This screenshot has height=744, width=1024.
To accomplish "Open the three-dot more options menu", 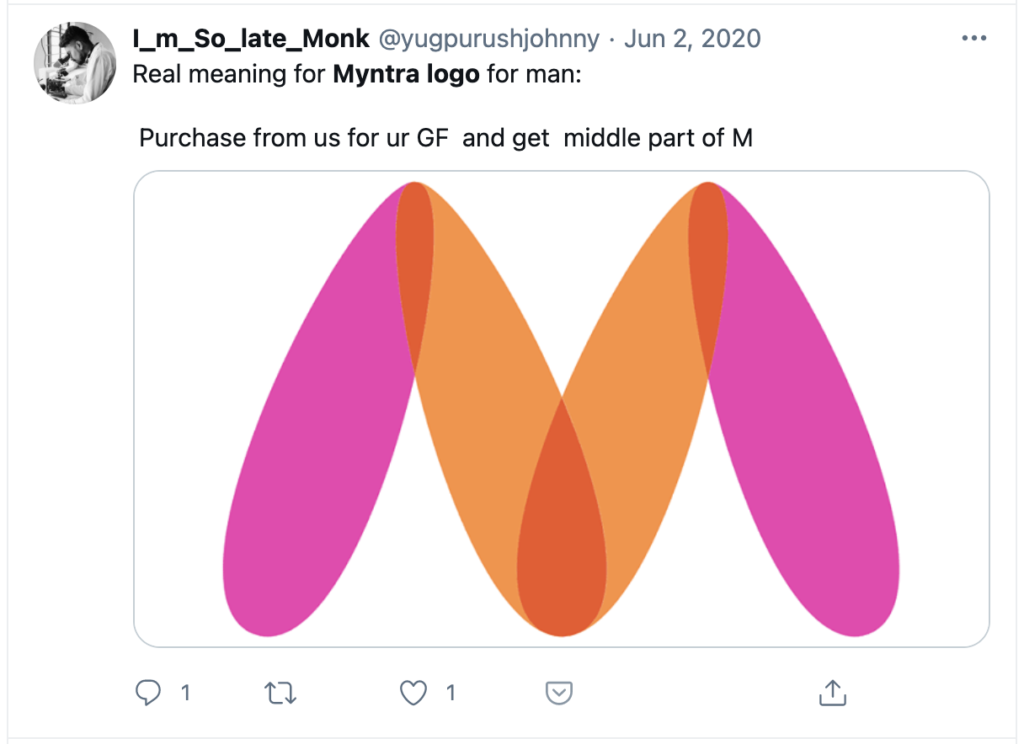I will (974, 38).
